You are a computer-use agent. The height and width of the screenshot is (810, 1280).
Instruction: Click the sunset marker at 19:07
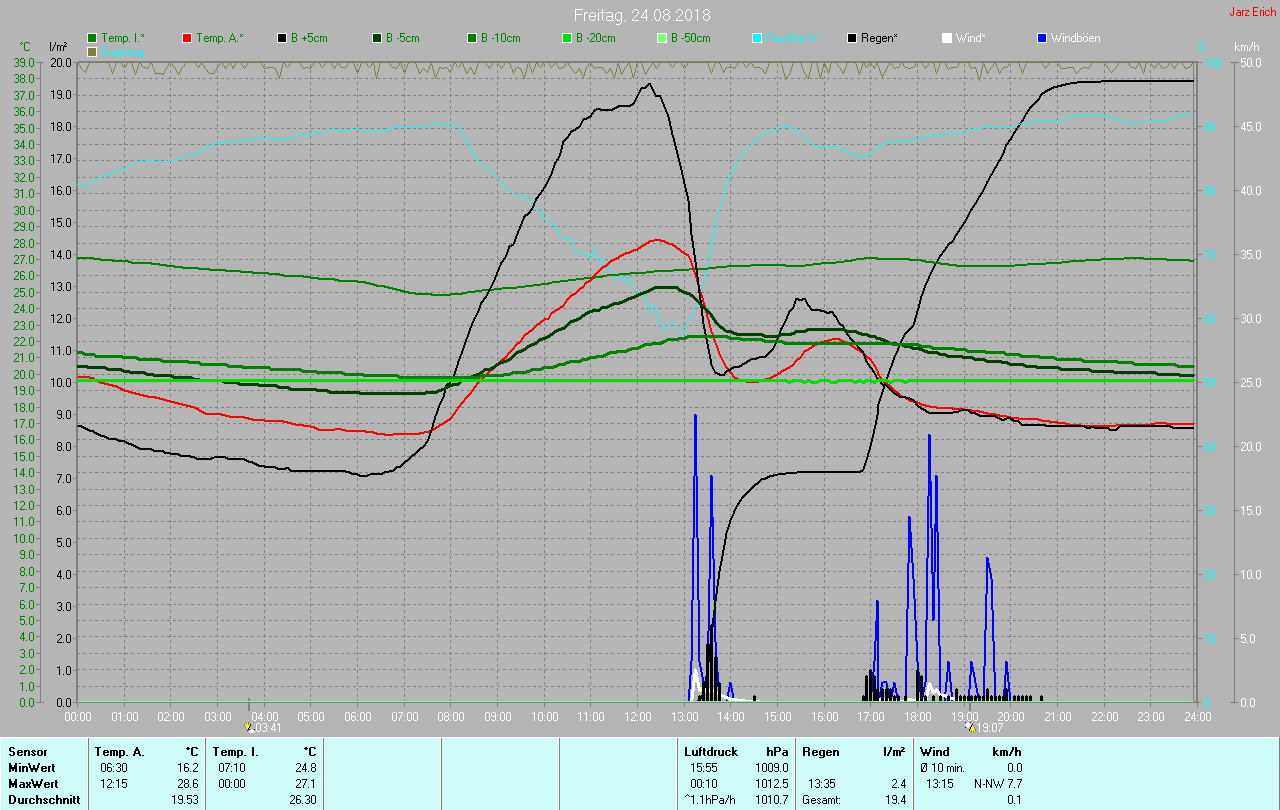(969, 727)
